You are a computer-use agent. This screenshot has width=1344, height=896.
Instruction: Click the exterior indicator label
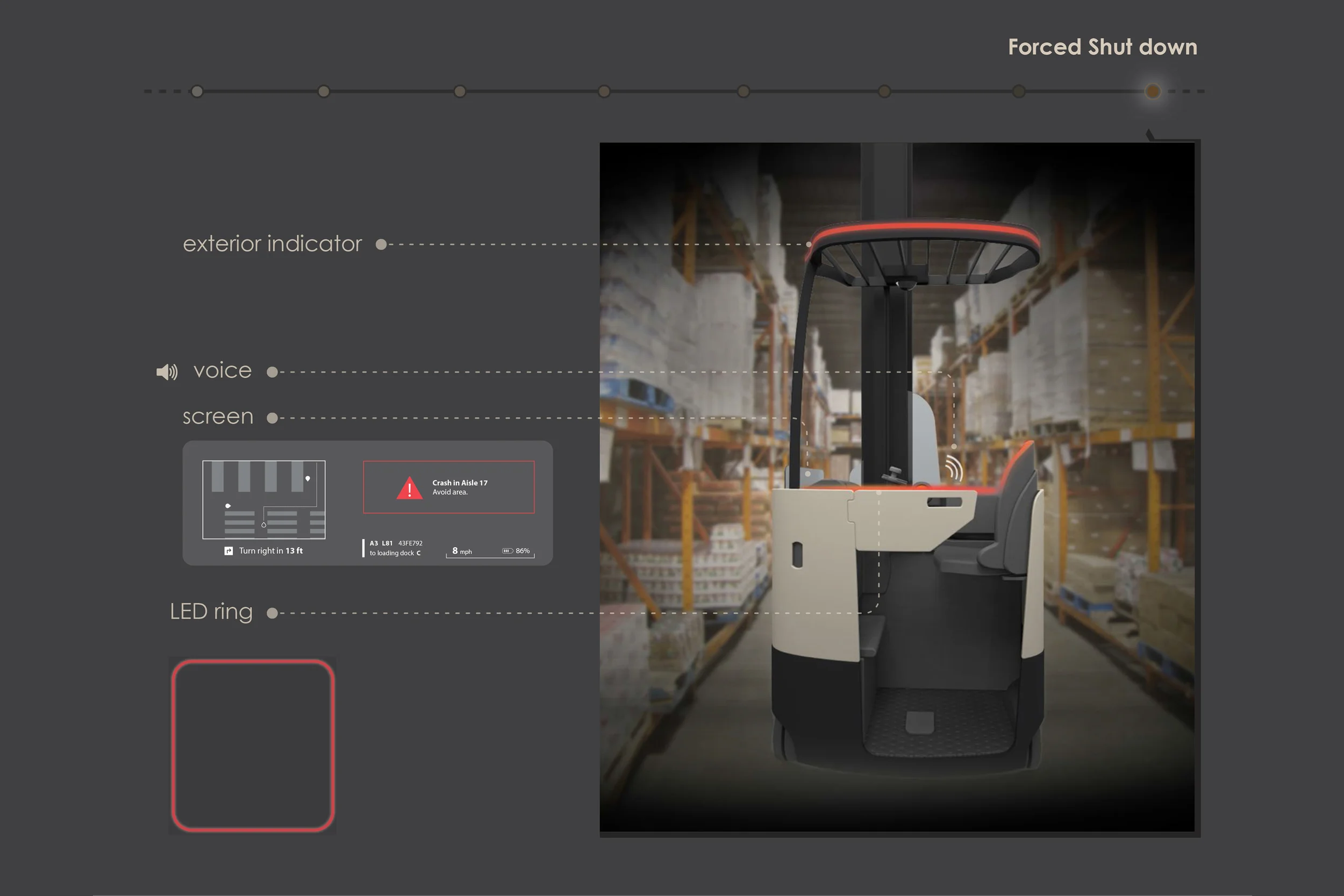coord(273,244)
